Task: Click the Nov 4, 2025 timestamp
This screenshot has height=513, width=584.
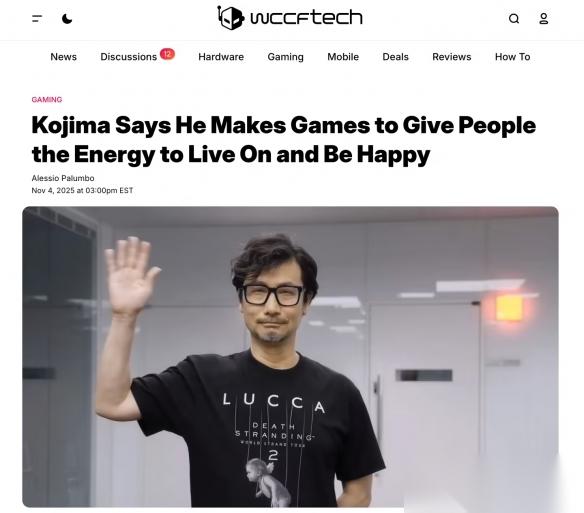Action: (82, 190)
